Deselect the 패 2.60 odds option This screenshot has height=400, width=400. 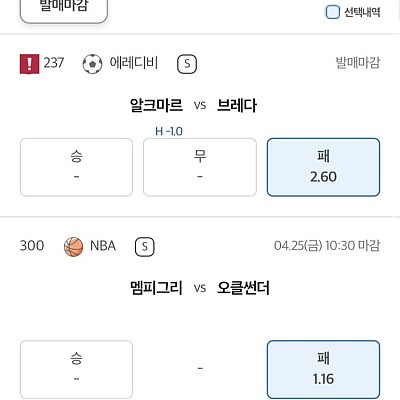coord(323,167)
